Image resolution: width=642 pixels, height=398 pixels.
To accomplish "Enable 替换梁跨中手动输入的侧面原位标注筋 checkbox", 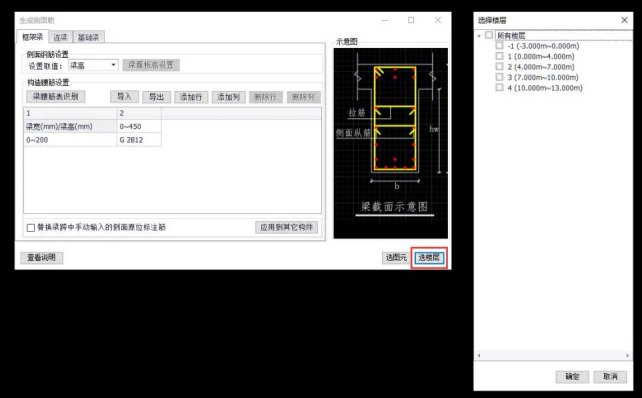I will tap(31, 228).
